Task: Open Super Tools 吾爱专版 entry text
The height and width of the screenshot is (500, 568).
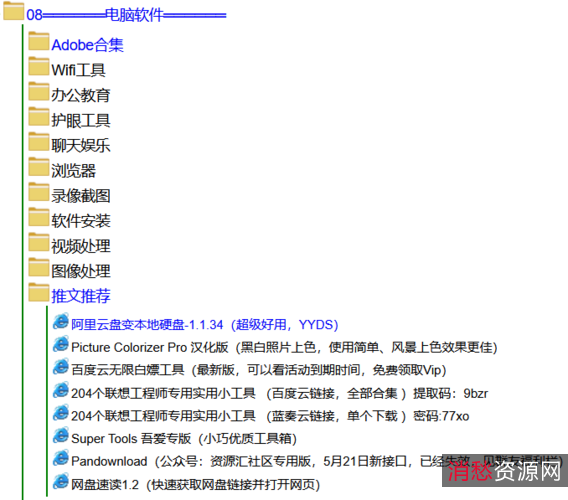Action: (x=184, y=438)
